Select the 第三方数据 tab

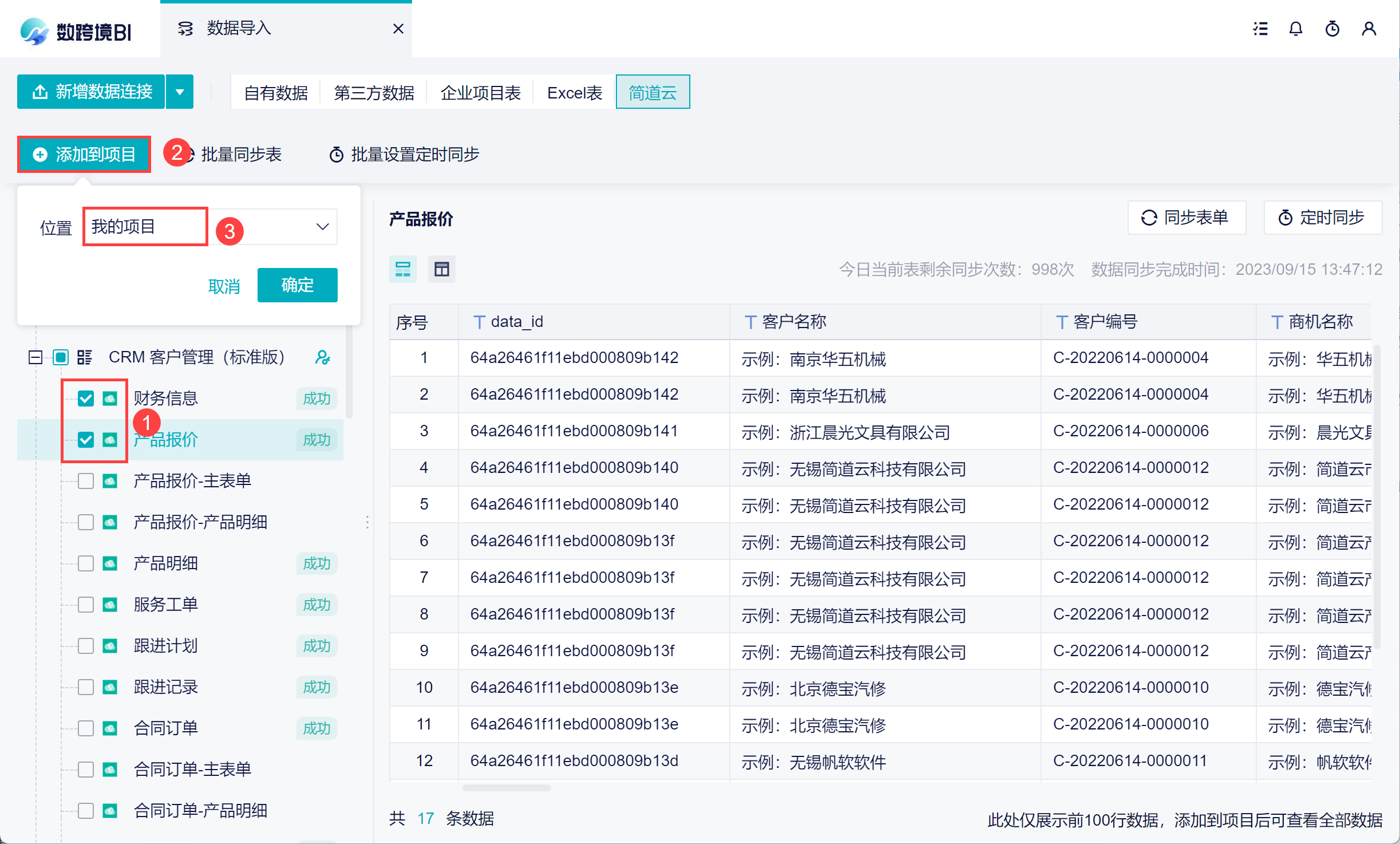[x=374, y=93]
